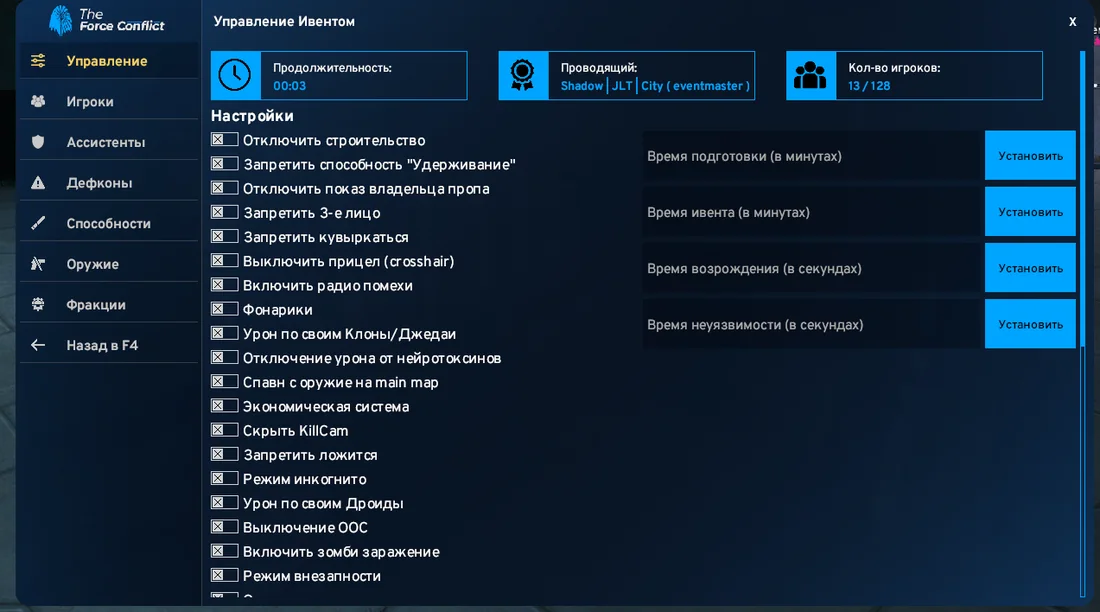
Task: Switch to the Ассистенты section
Action: [109, 142]
